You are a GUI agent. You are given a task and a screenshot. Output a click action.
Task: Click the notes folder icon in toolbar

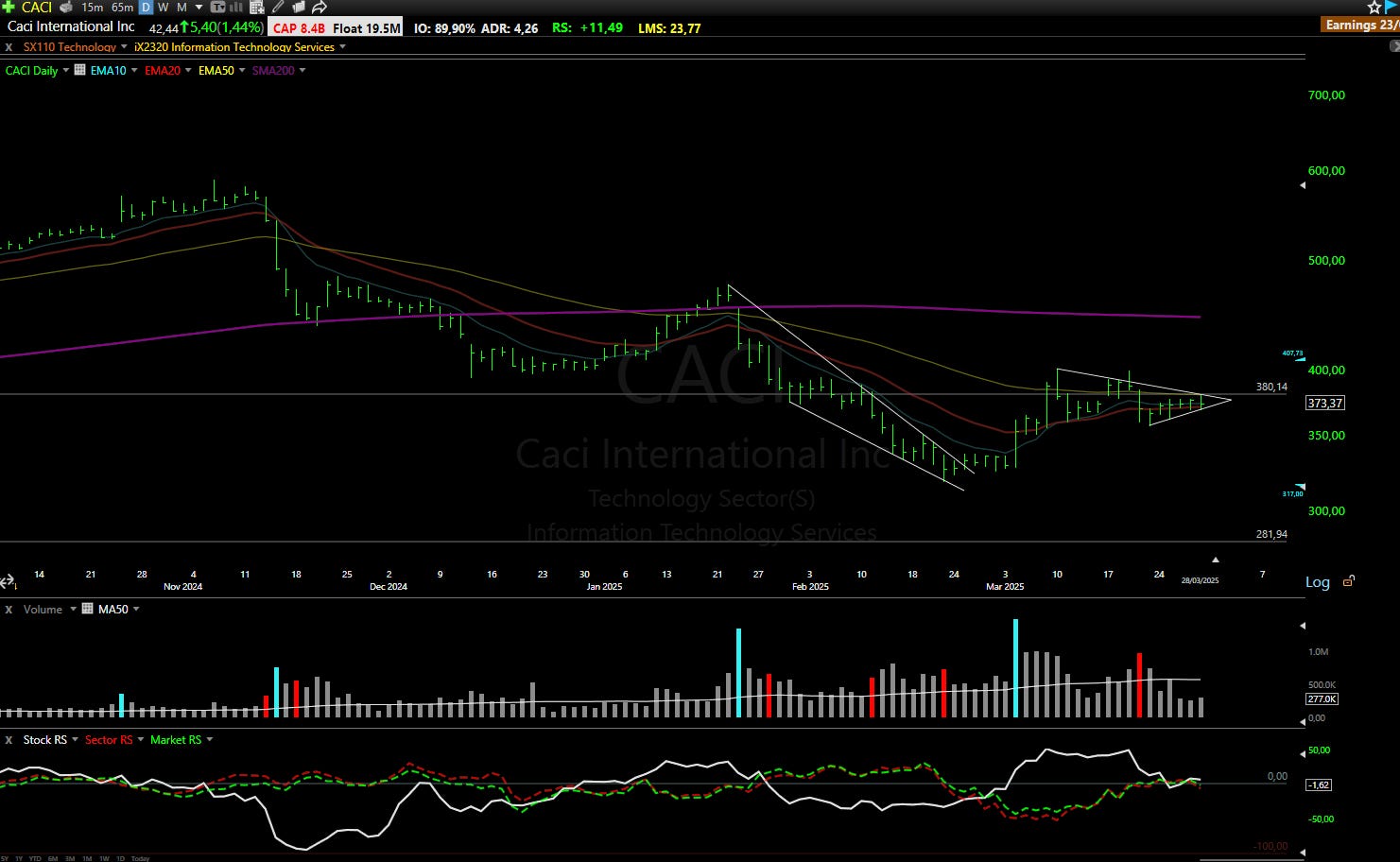(x=299, y=7)
